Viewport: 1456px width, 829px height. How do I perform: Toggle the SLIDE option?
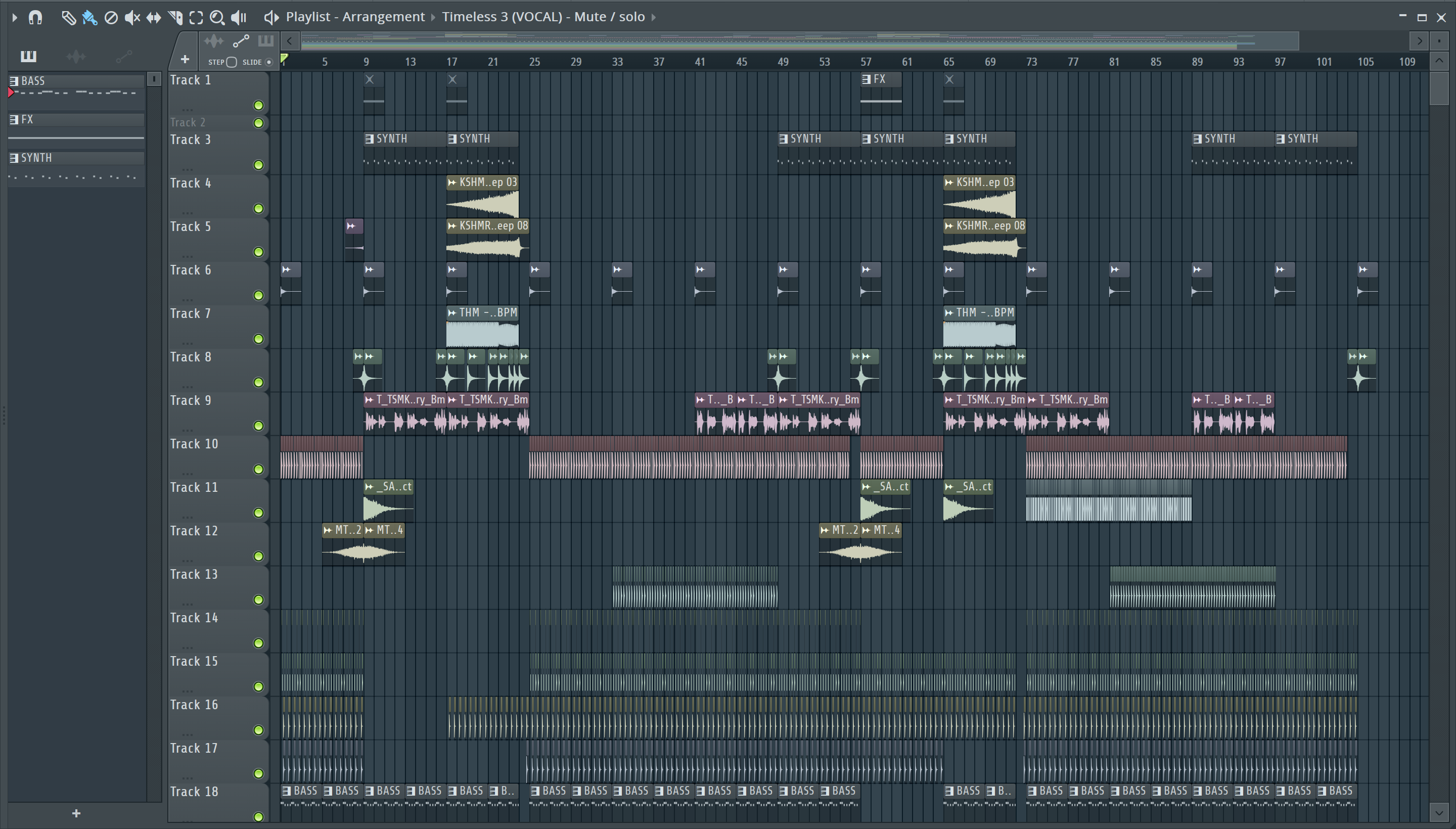[x=269, y=62]
